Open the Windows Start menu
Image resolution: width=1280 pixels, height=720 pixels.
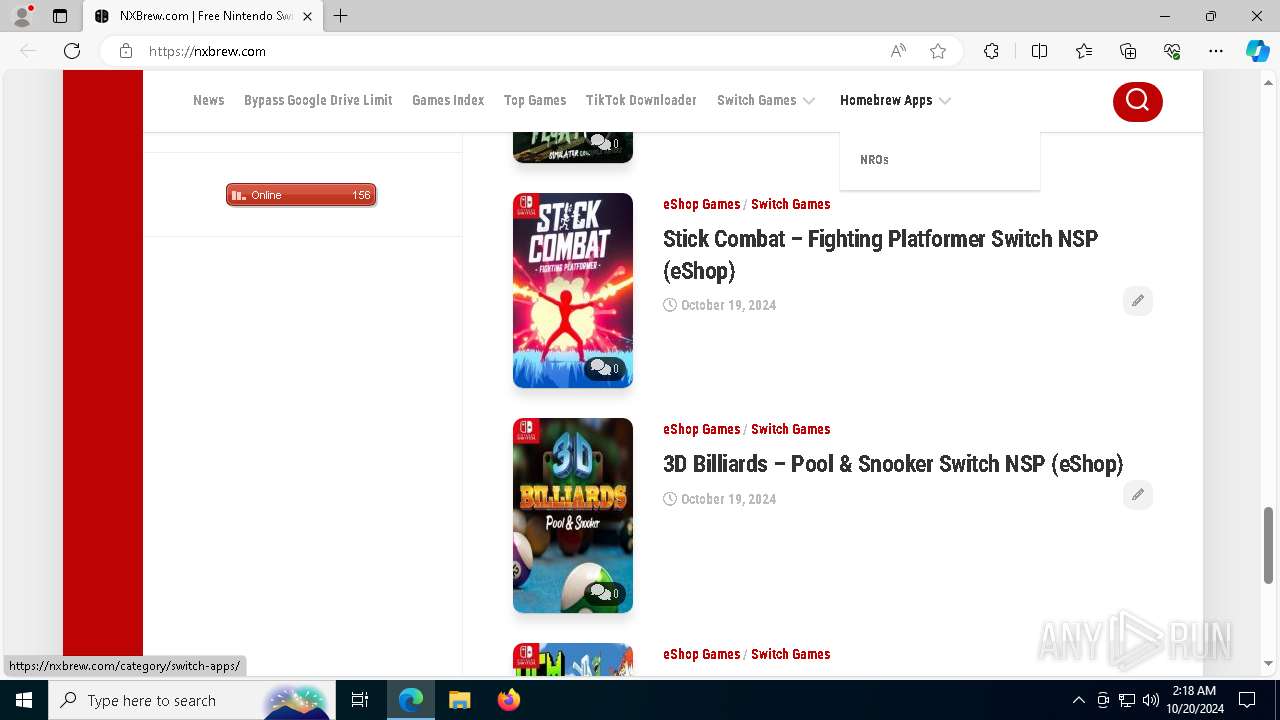(x=24, y=700)
